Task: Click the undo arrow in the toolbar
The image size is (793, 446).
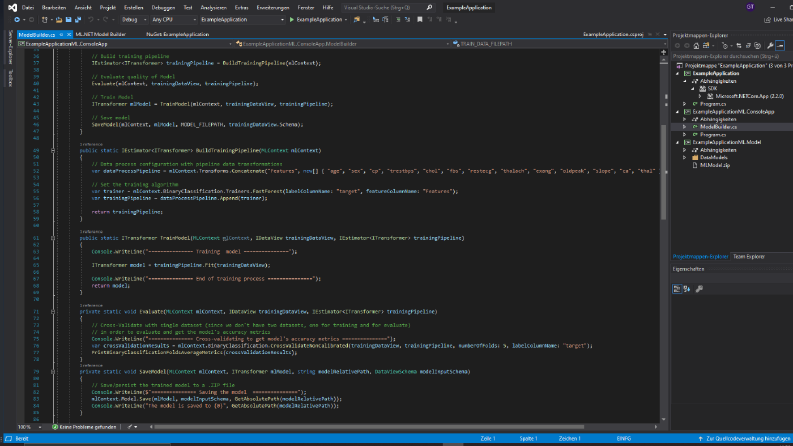Action: (x=91, y=20)
